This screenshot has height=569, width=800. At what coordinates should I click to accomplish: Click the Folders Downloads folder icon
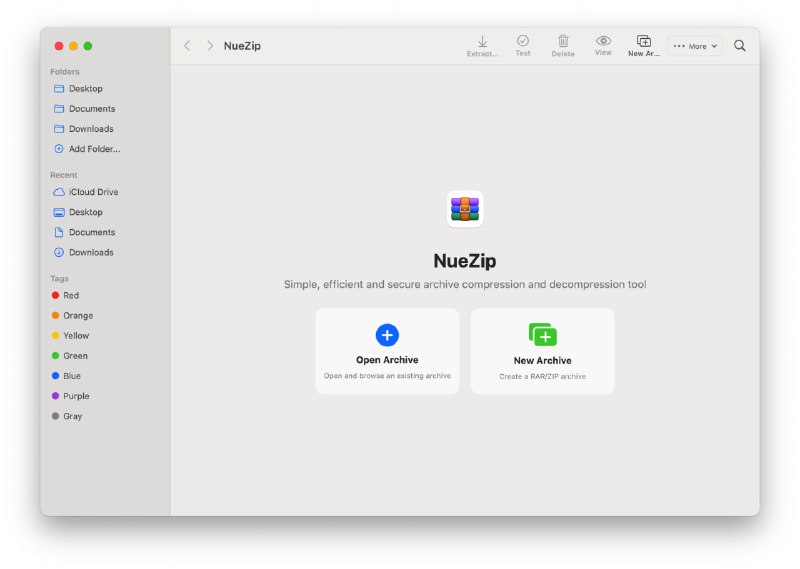(x=59, y=129)
